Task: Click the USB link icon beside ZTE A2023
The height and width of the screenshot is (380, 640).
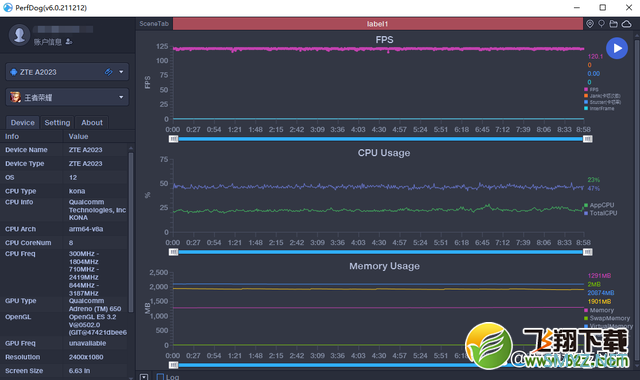Action: pyautogui.click(x=109, y=72)
